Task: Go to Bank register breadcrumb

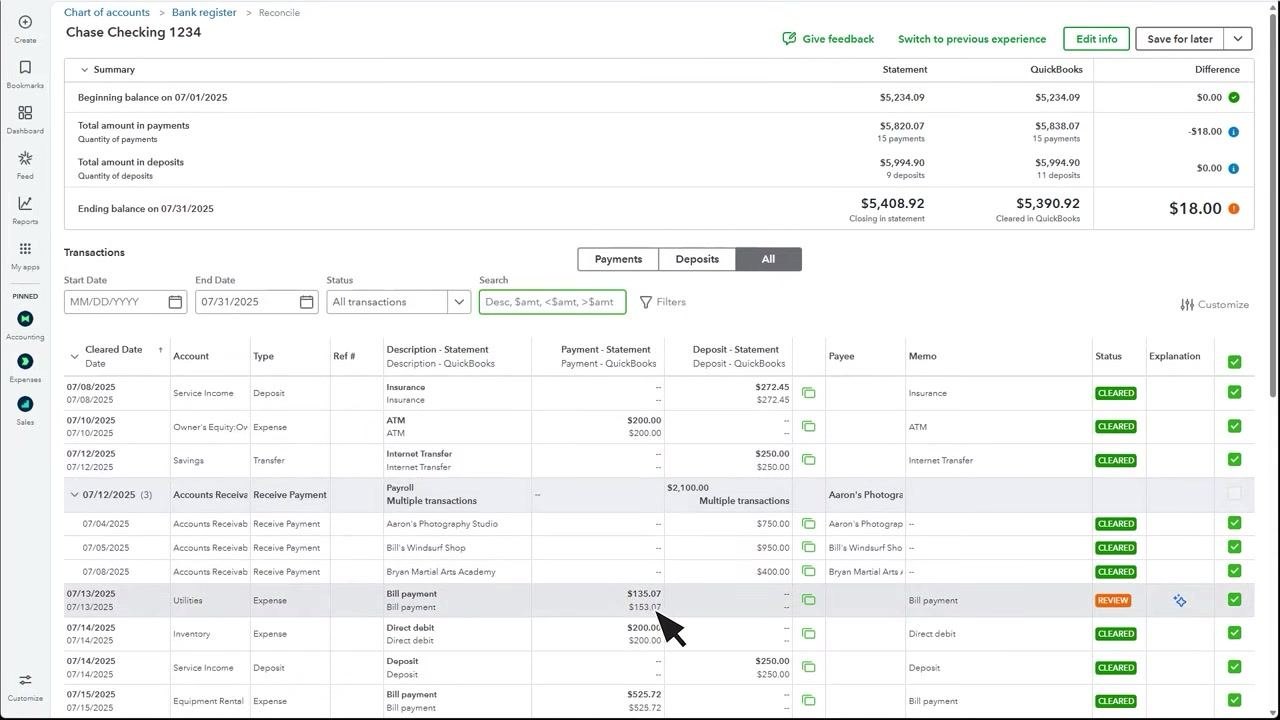Action: [204, 13]
